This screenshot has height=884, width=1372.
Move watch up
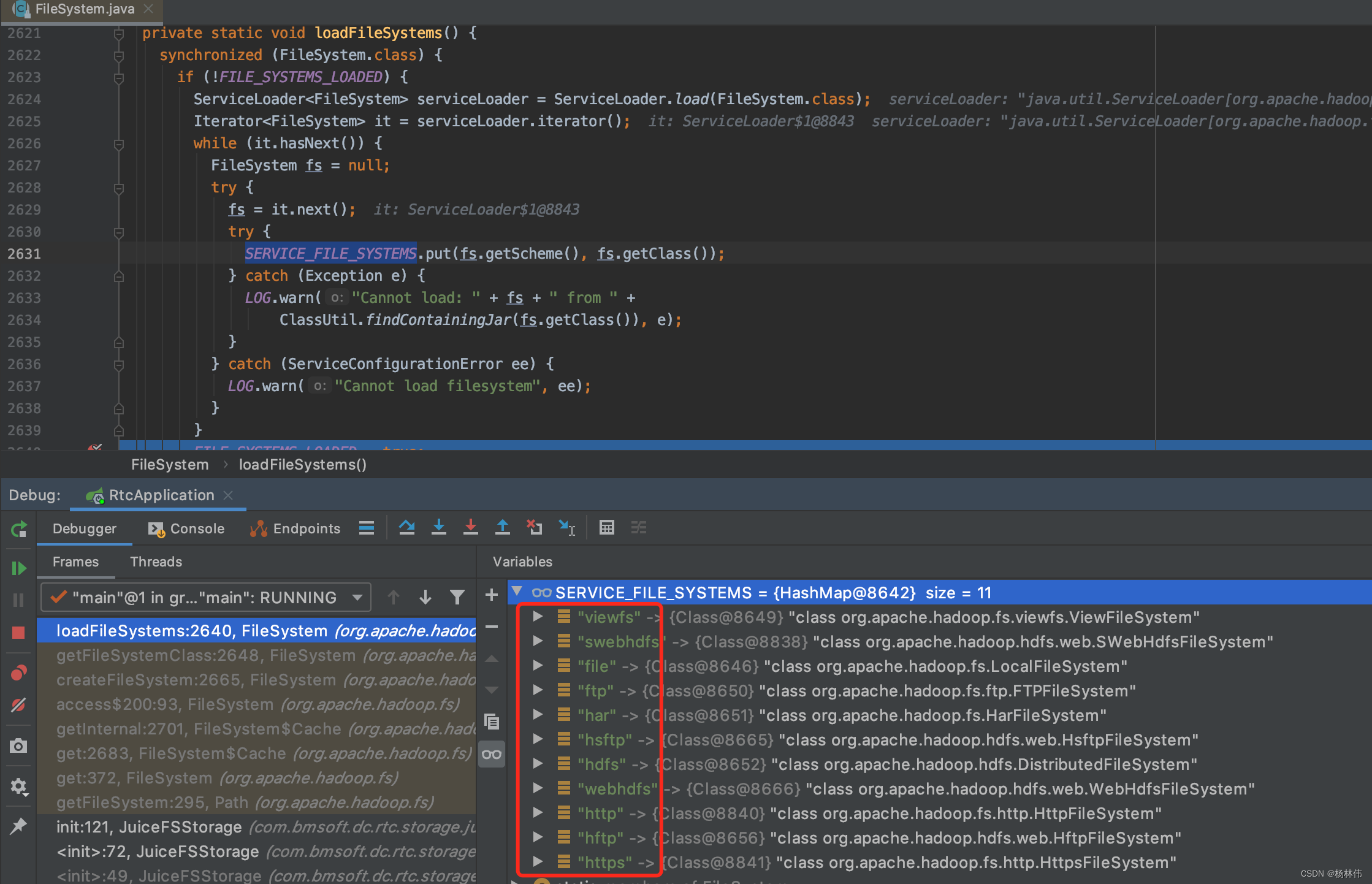(492, 659)
